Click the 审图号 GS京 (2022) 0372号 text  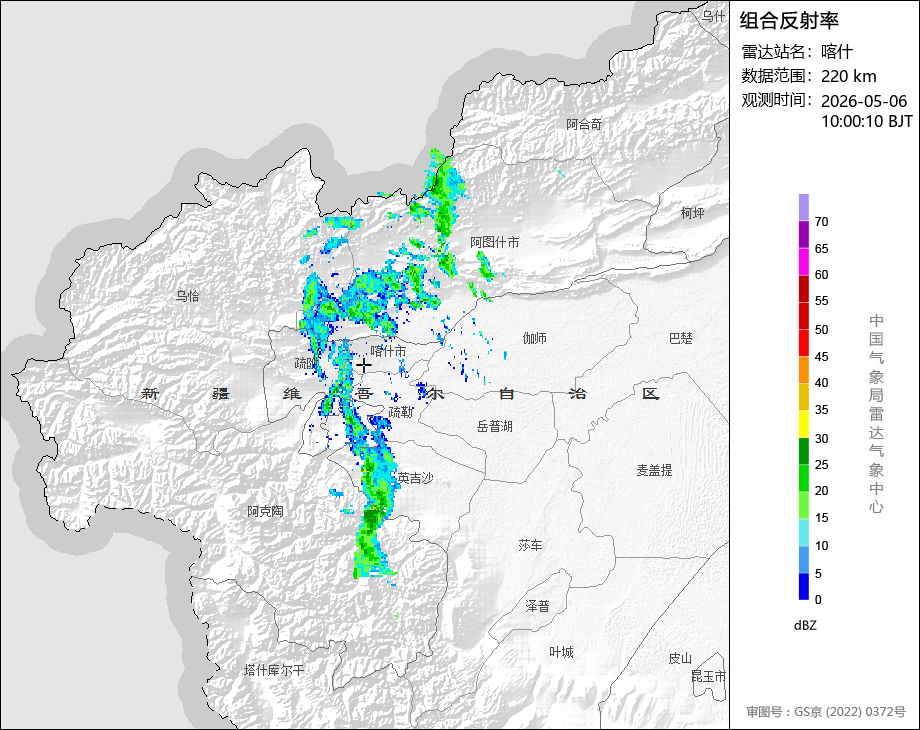(826, 712)
